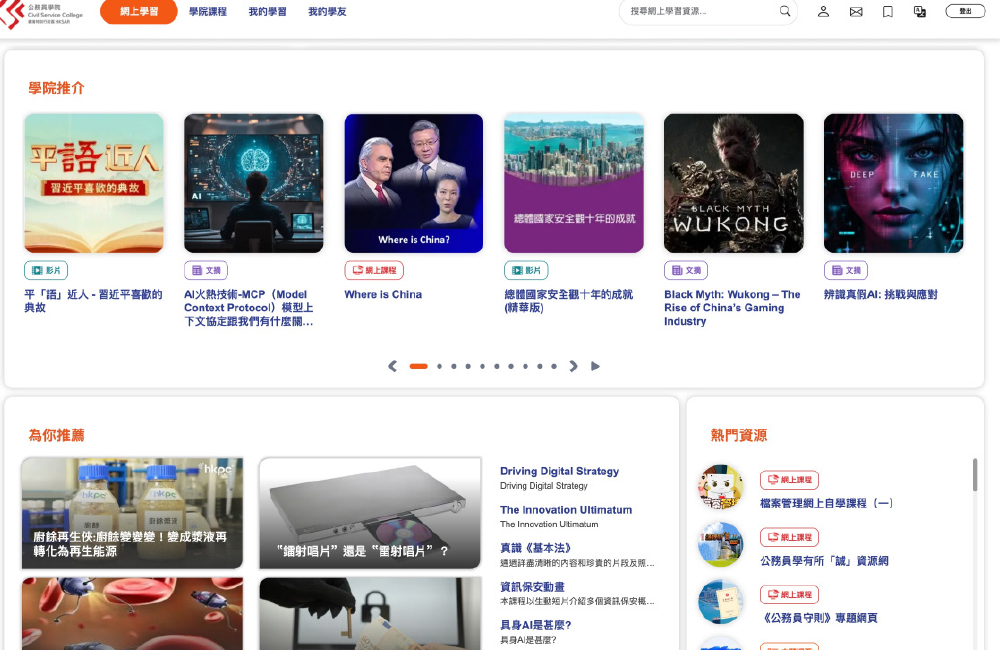
Task: Switch to 網上學習 tab
Action: point(139,12)
